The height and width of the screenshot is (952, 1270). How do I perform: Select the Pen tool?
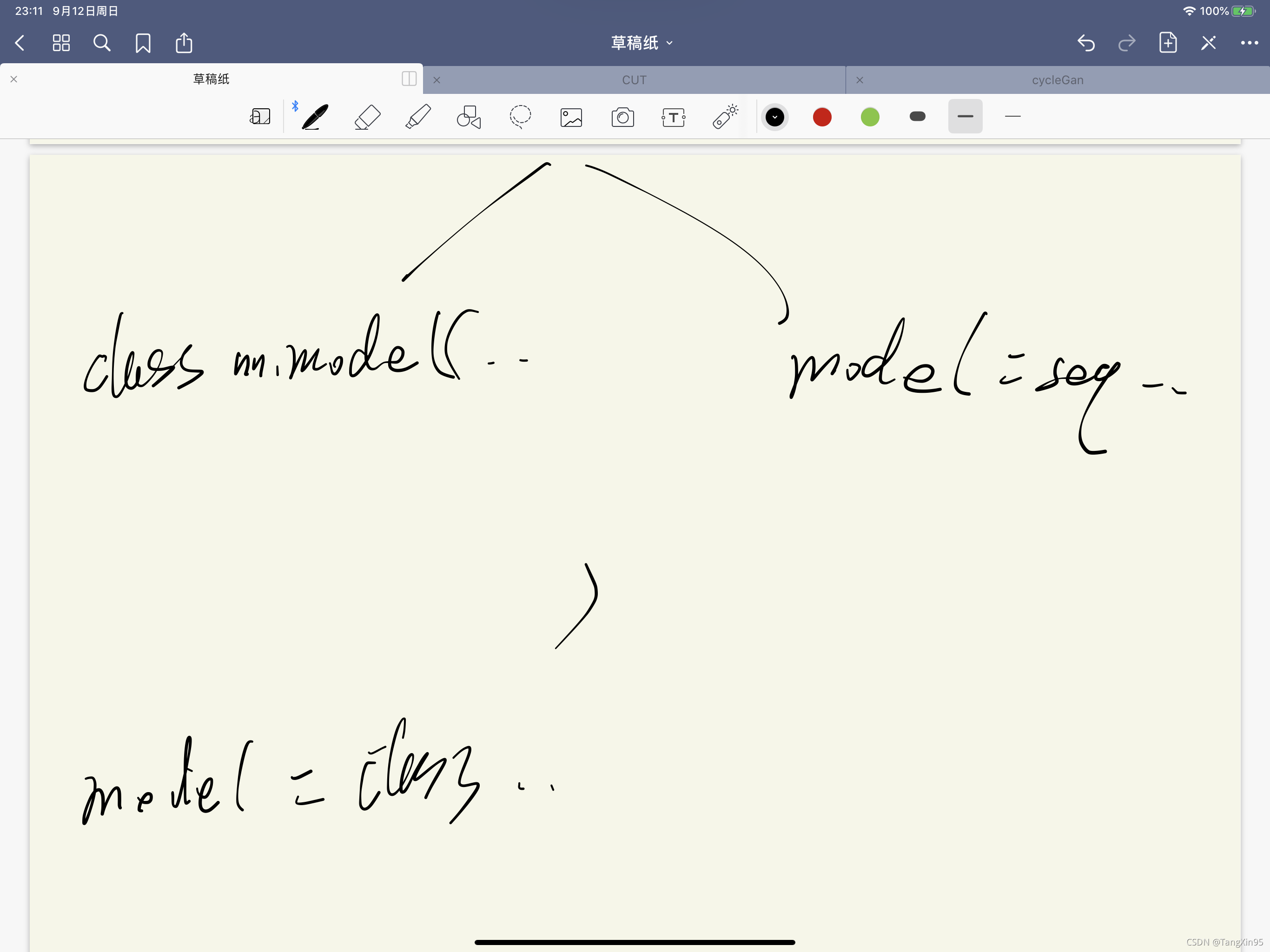click(x=315, y=117)
